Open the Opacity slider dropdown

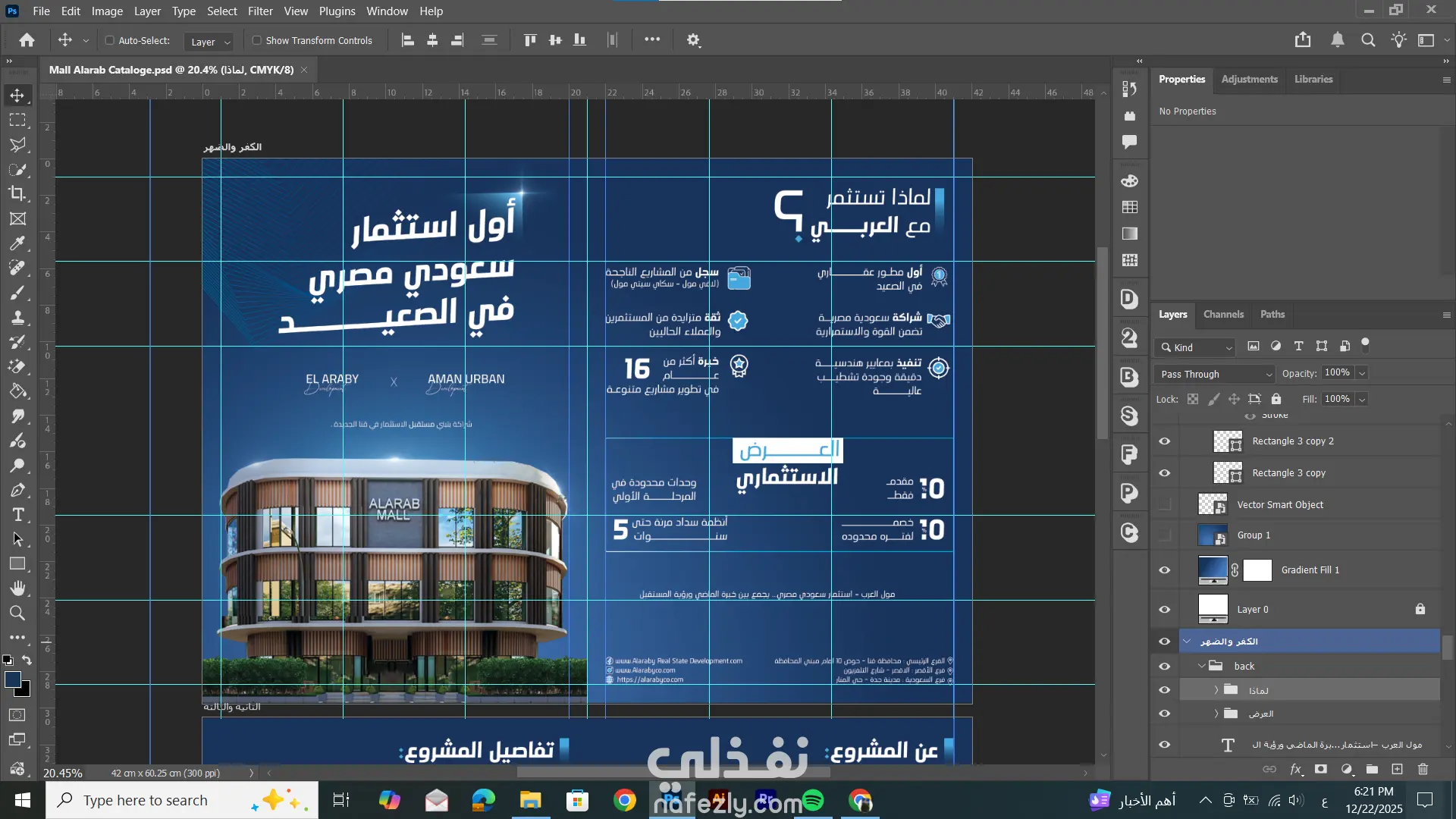tap(1362, 373)
